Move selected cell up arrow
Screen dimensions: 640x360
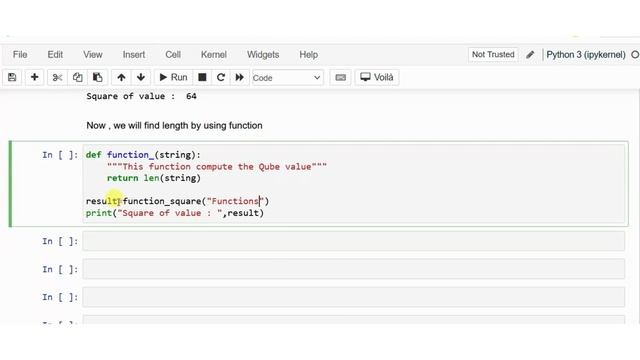pos(121,77)
